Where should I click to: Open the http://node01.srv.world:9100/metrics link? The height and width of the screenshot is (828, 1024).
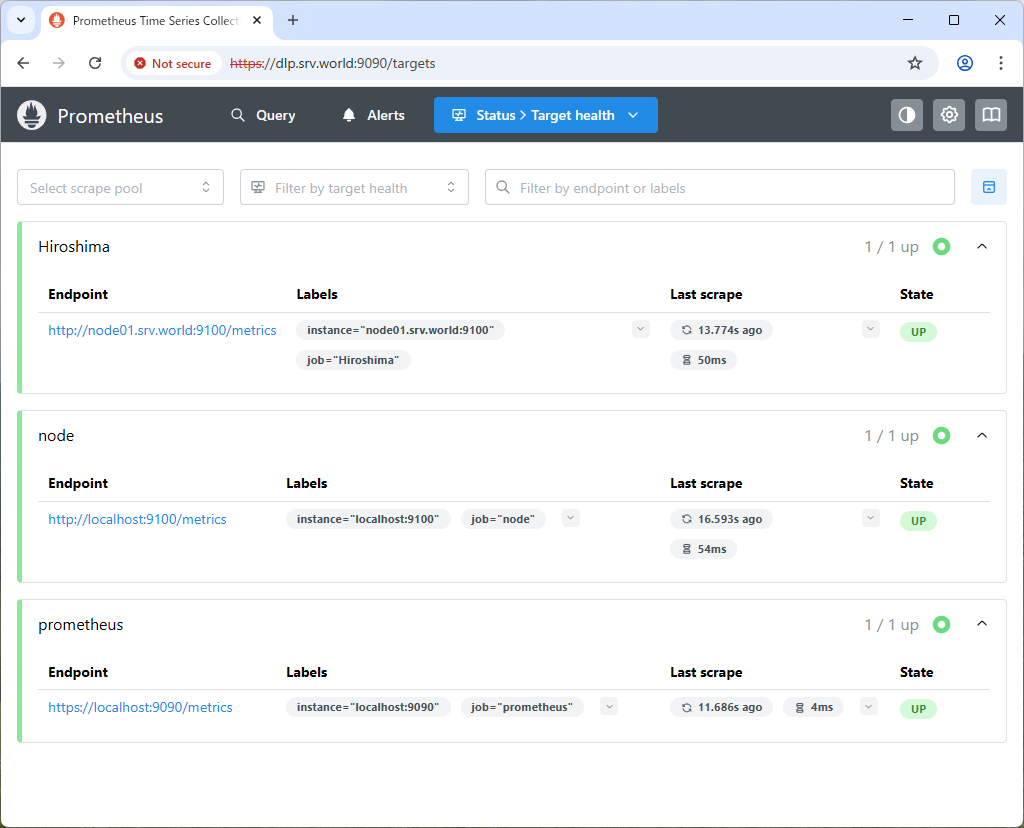pyautogui.click(x=162, y=330)
